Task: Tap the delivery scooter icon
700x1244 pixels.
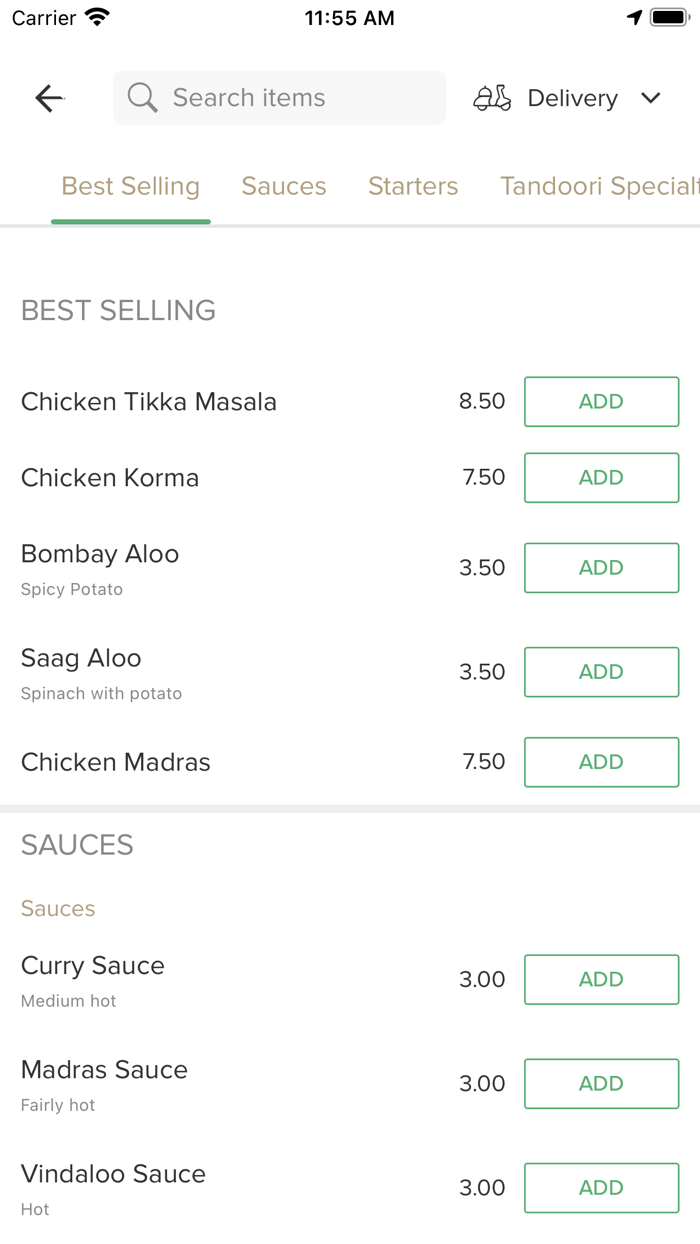Action: pos(491,97)
